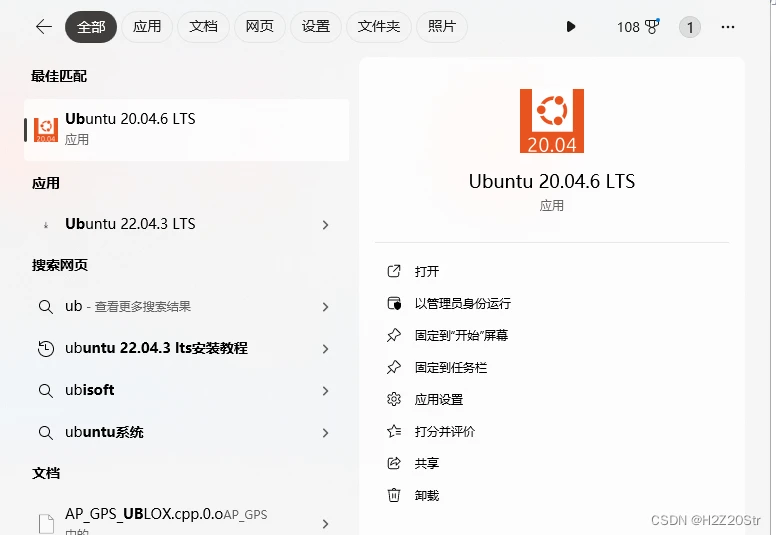Show more filters with the play arrow
The height and width of the screenshot is (535, 776).
(x=571, y=27)
